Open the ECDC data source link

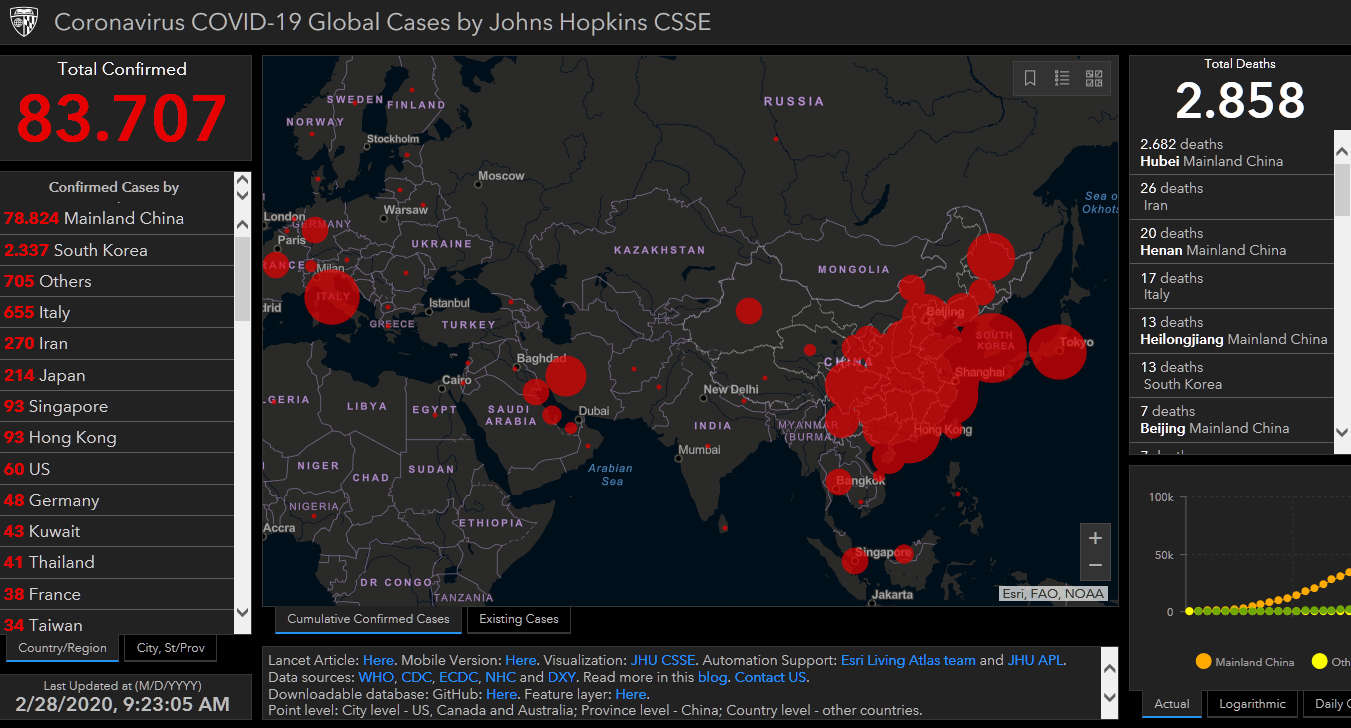coord(458,677)
